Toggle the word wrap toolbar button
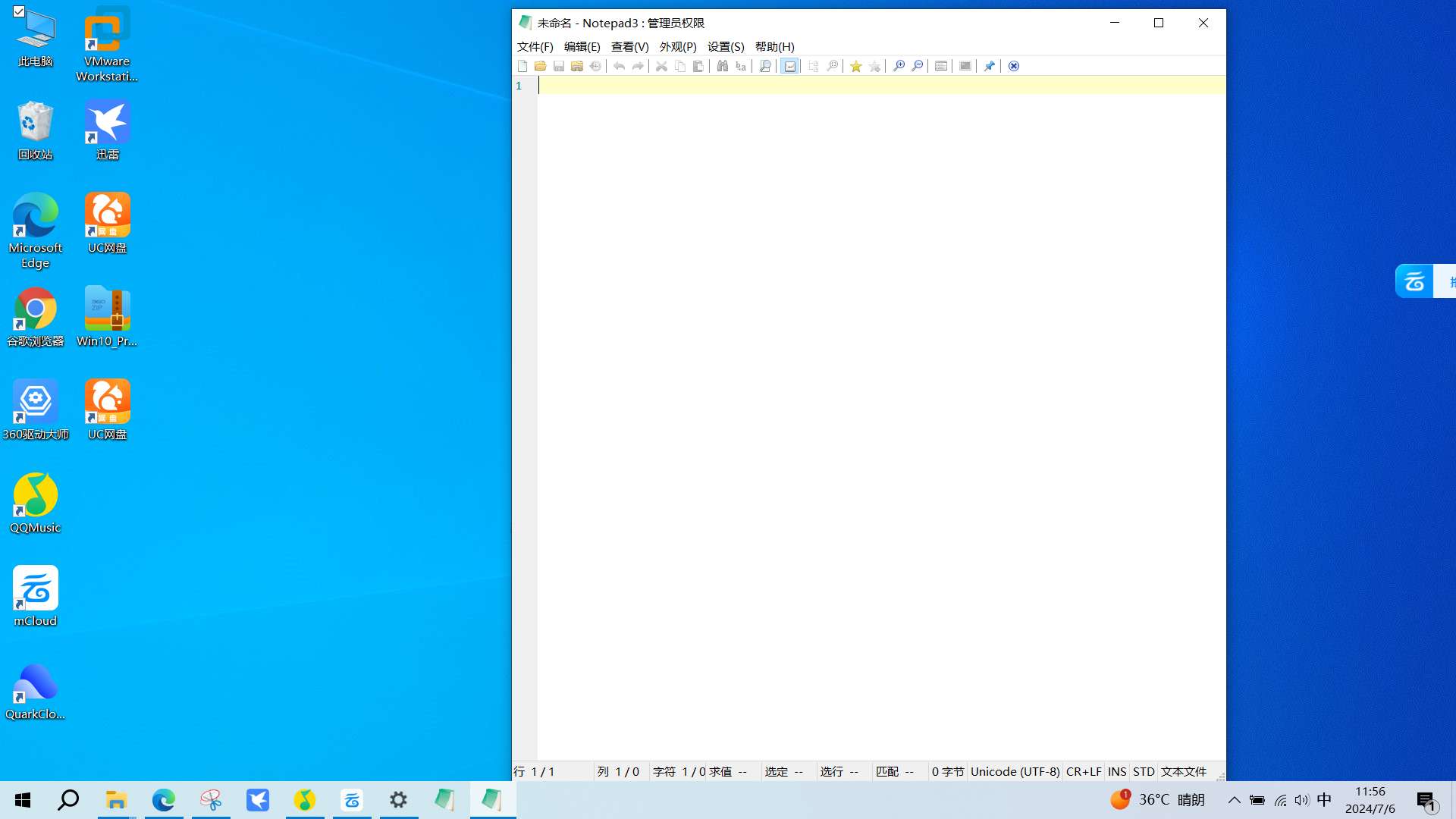Image resolution: width=1456 pixels, height=819 pixels. (x=789, y=66)
